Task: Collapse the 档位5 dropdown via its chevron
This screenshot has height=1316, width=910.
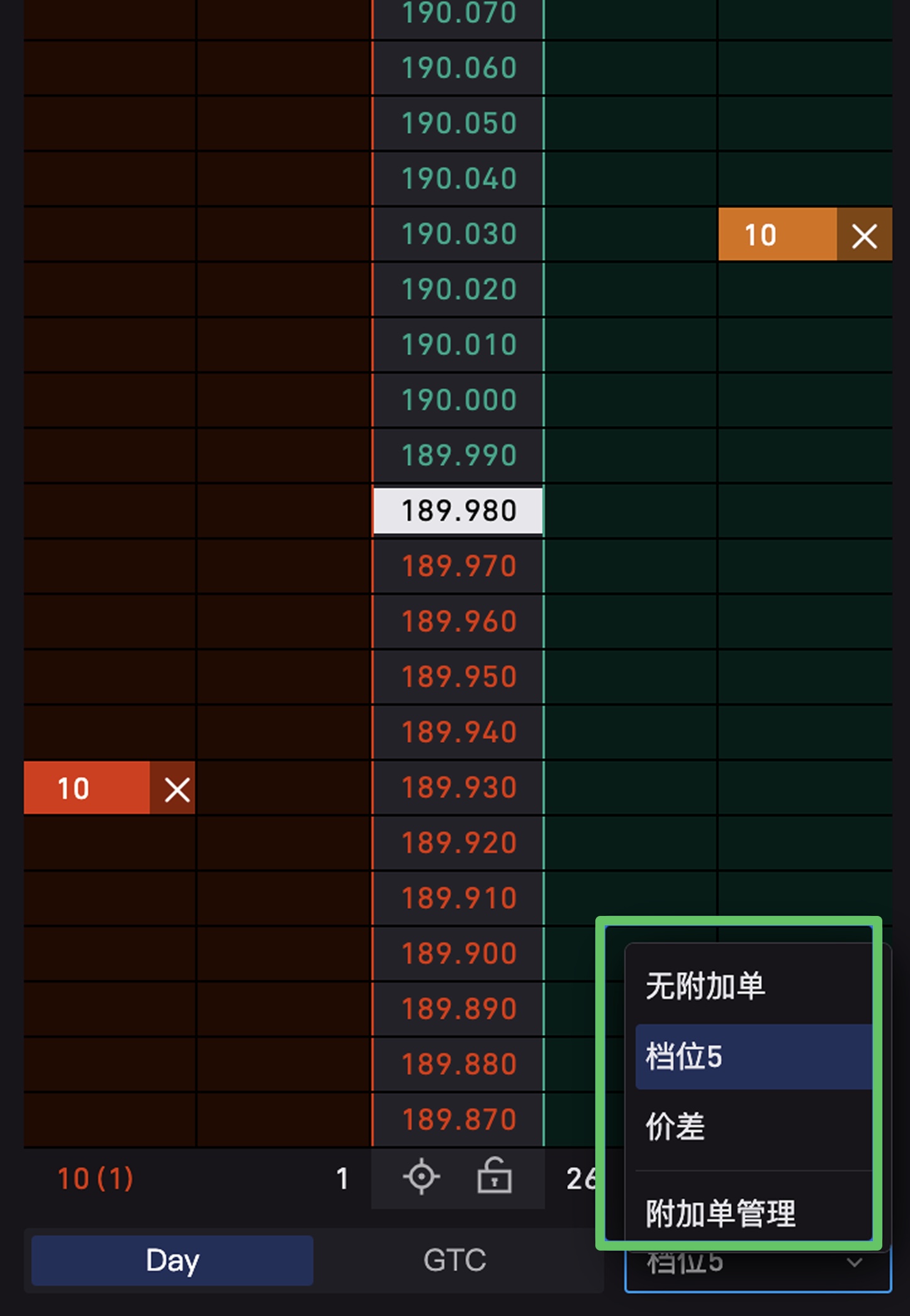Action: point(854,1263)
